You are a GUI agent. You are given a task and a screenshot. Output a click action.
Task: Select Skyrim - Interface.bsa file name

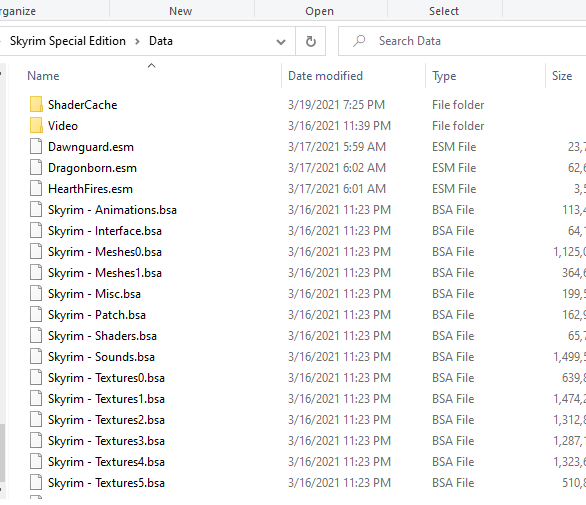click(x=105, y=231)
